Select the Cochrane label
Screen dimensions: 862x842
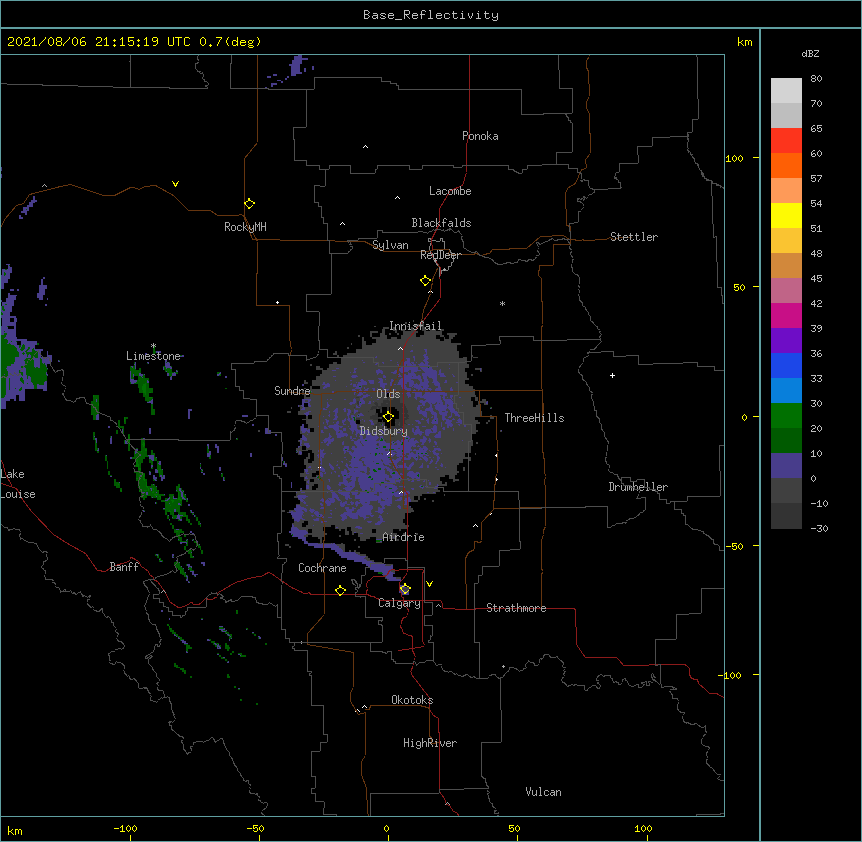point(322,568)
